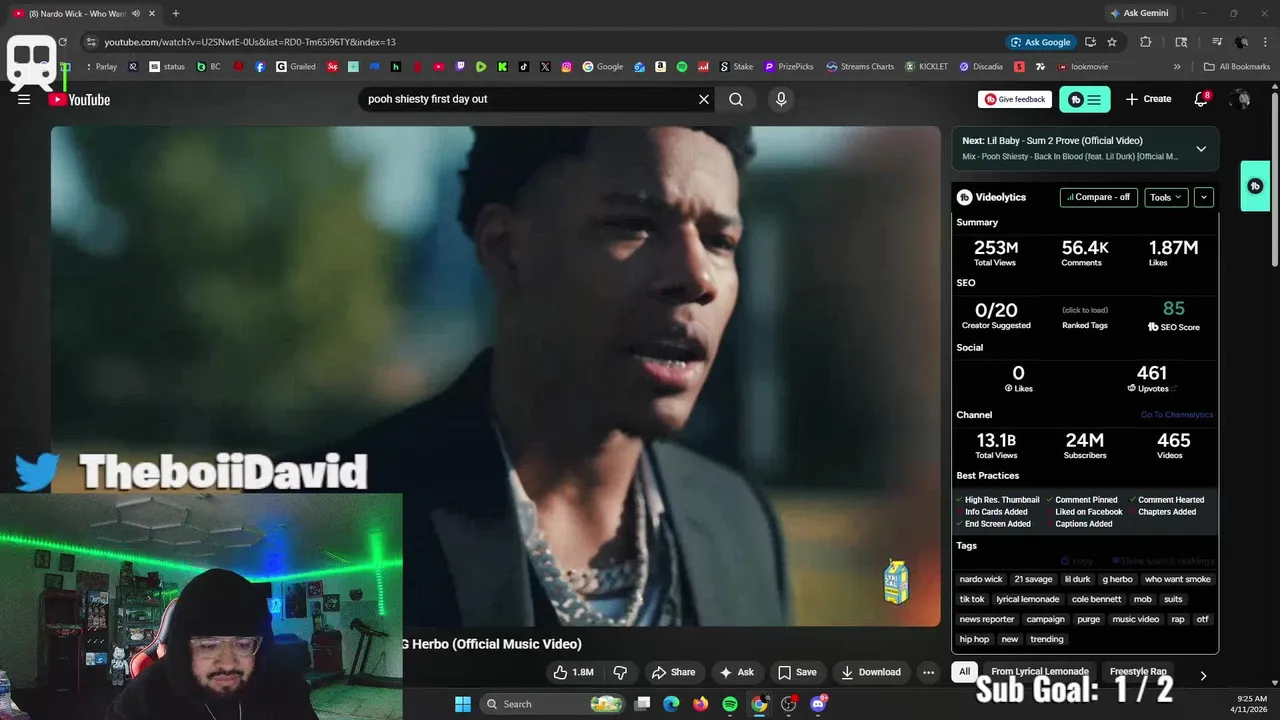Clear the search box text

[704, 99]
